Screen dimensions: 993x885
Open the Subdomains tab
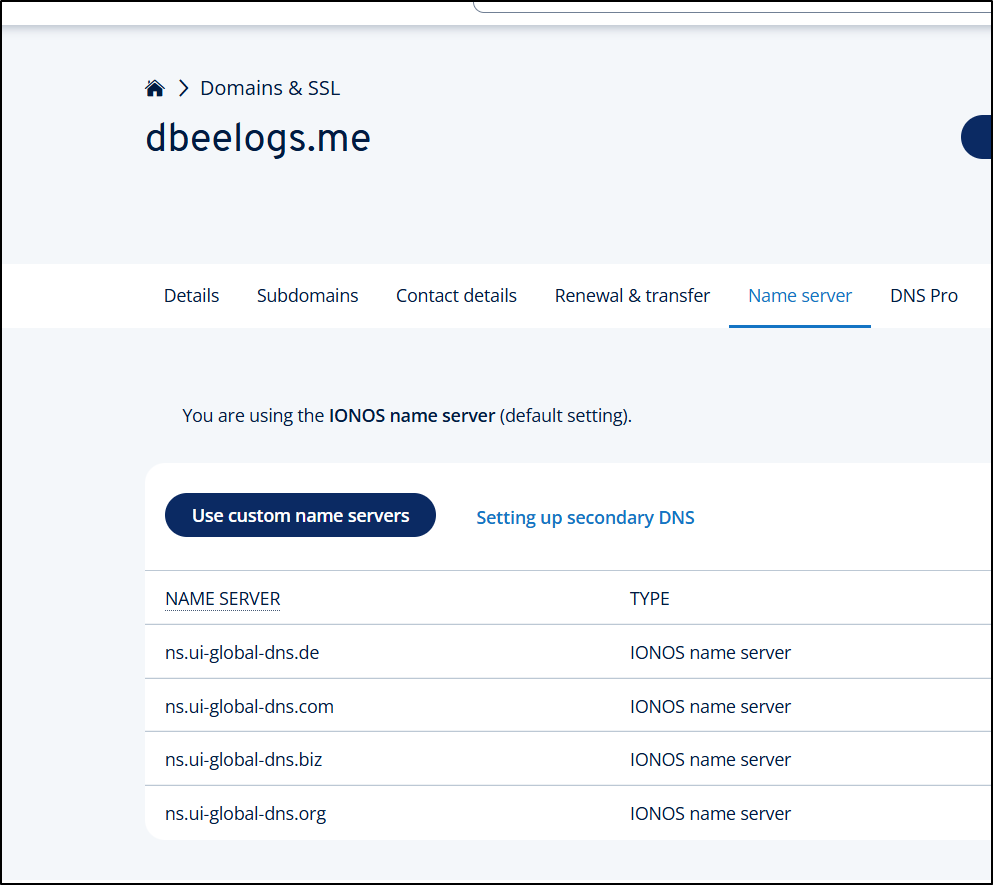(x=307, y=296)
